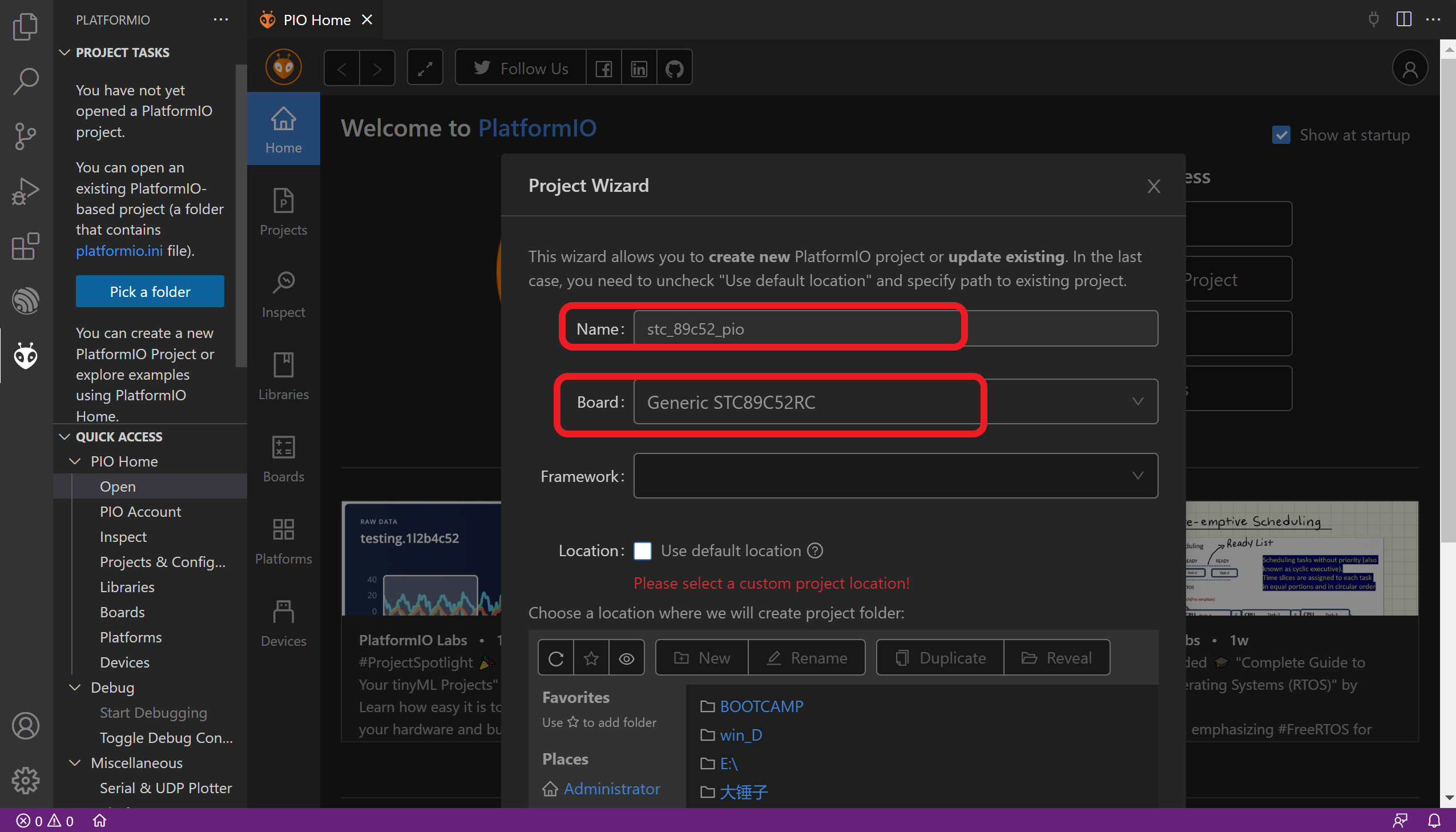Open the Inspect panel
The width and height of the screenshot is (1456, 832).
coord(283,294)
